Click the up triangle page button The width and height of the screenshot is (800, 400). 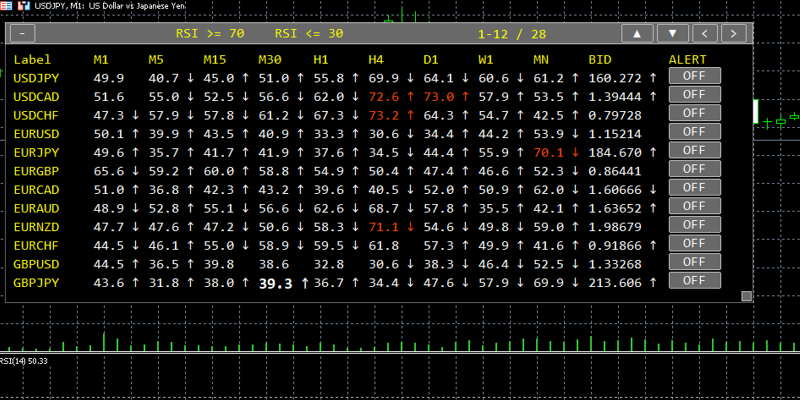click(637, 34)
